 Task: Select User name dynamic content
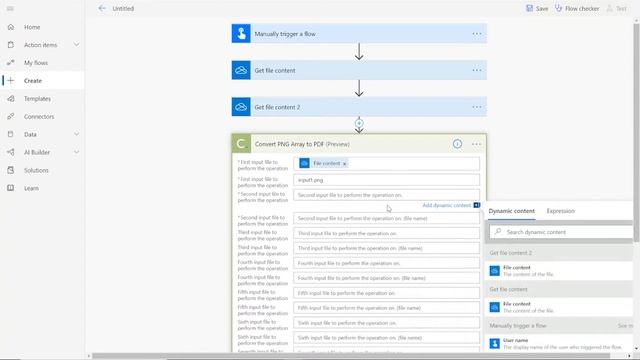[559, 343]
